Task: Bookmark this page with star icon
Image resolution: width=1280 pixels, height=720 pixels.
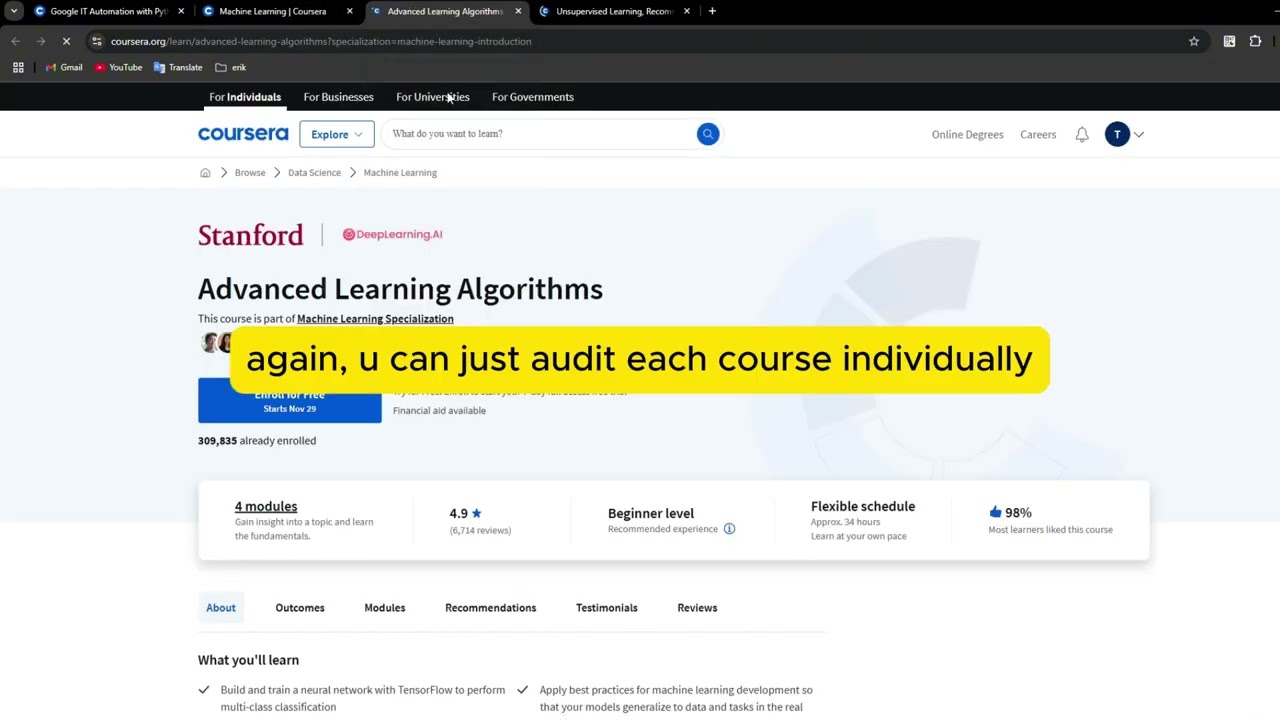Action: click(1194, 41)
